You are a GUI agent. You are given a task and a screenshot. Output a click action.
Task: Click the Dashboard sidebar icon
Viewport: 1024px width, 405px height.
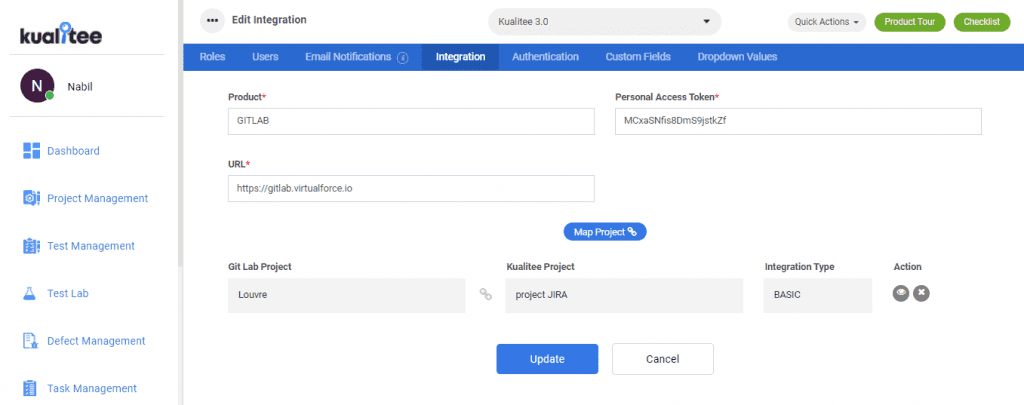point(31,151)
